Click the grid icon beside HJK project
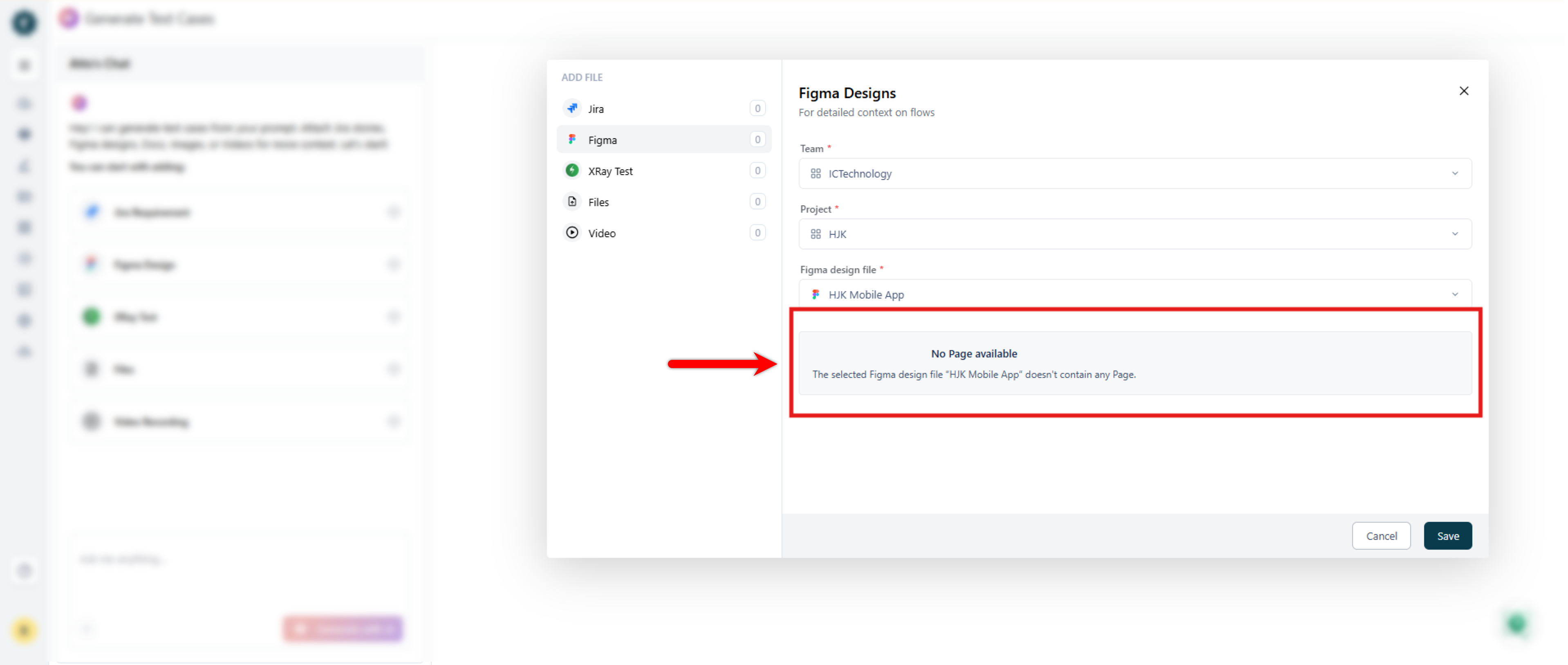This screenshot has height=665, width=1568. click(815, 234)
